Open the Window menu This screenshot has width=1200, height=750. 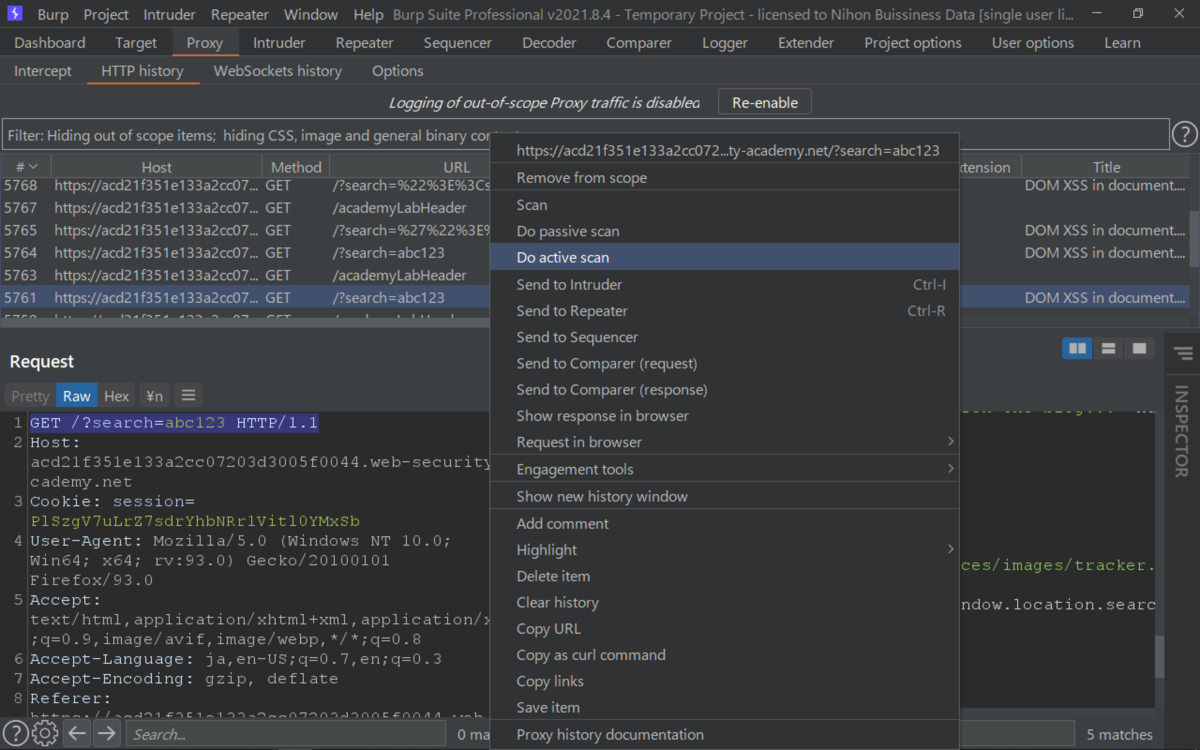click(x=311, y=15)
